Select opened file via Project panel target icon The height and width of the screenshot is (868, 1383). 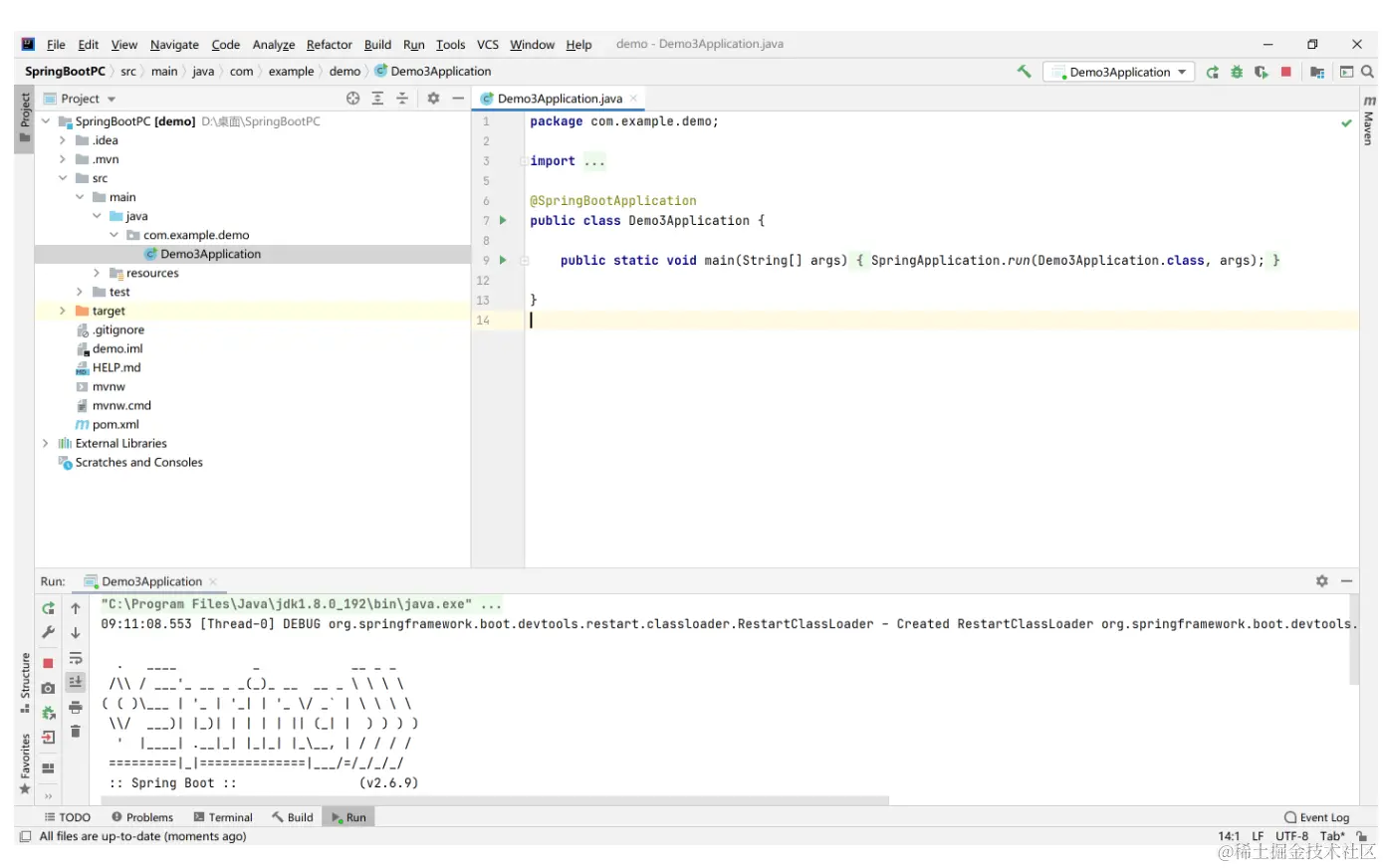coord(352,99)
